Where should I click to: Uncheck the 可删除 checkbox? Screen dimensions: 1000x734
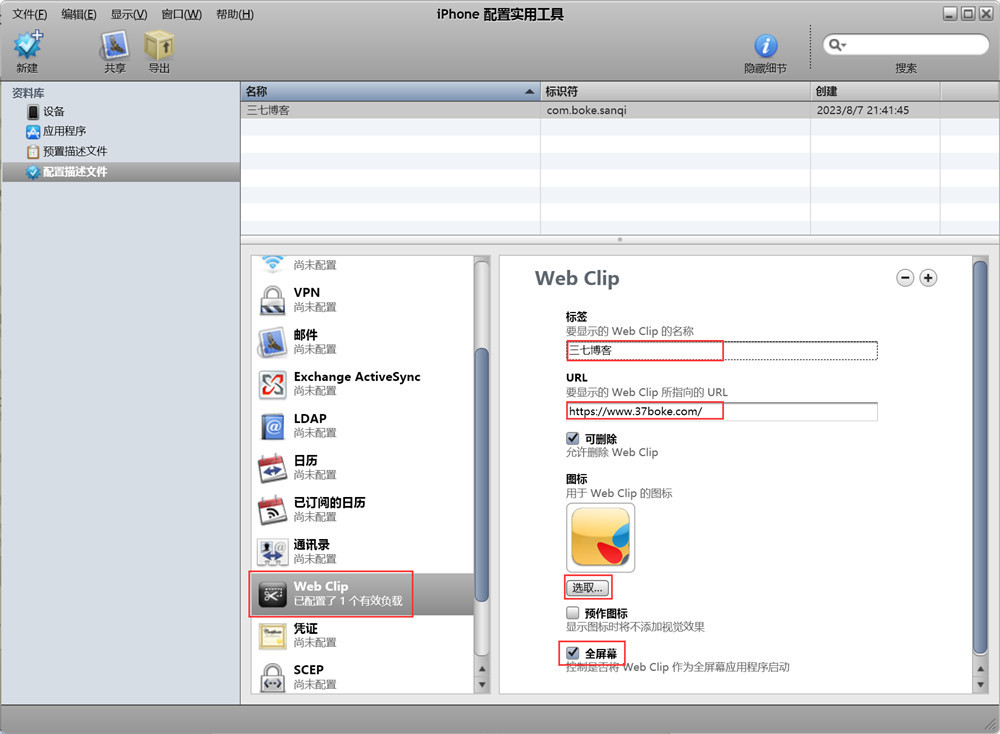click(573, 438)
